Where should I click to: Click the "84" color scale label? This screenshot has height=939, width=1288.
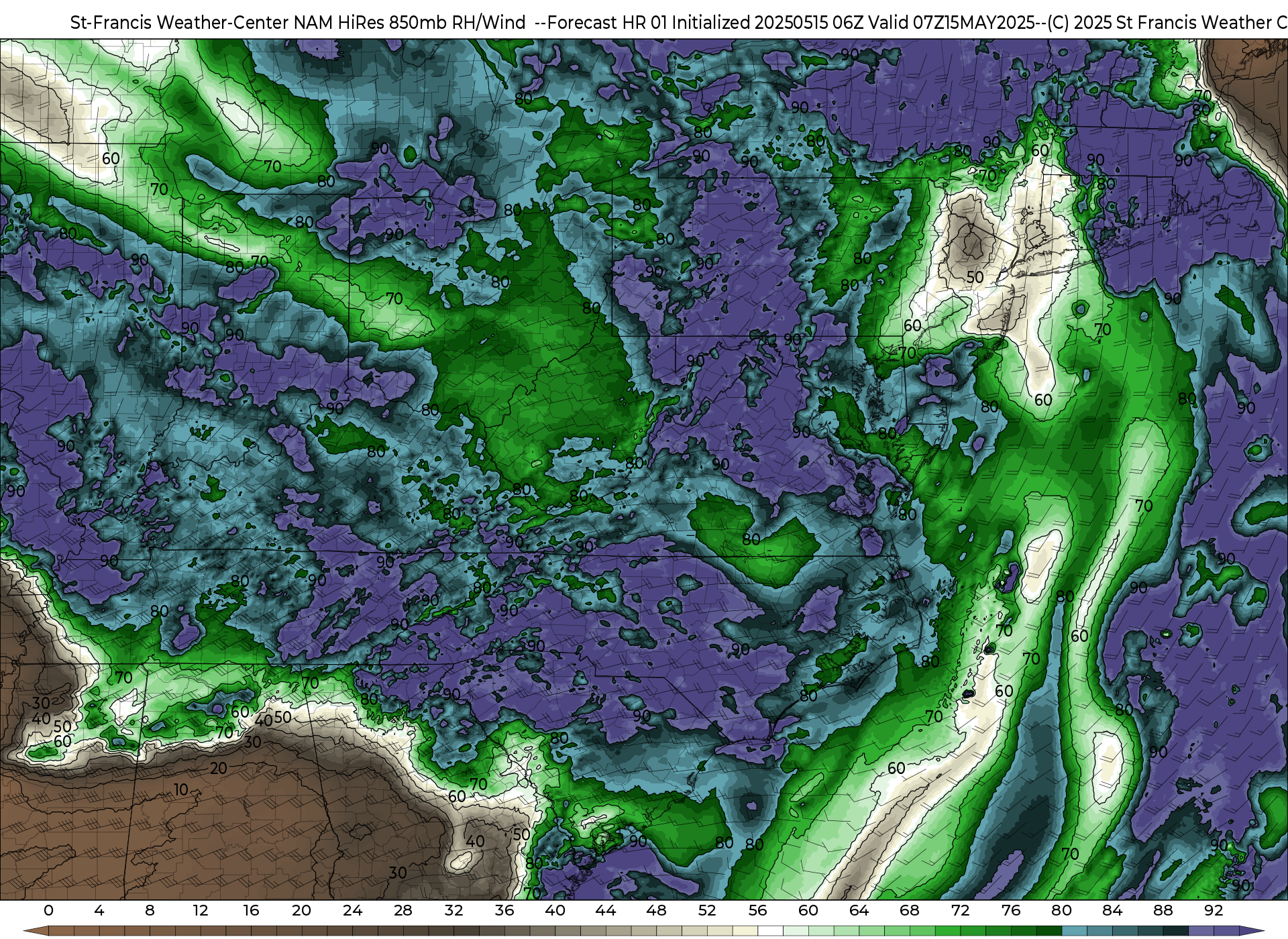1112,910
